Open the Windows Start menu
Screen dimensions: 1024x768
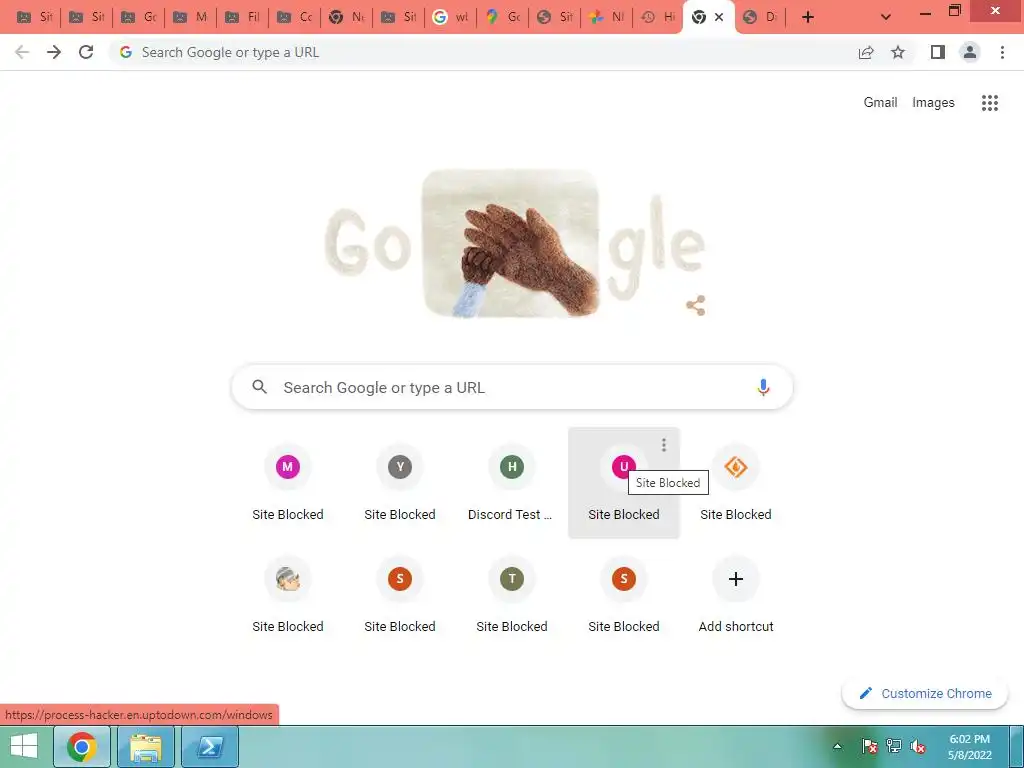(x=24, y=746)
